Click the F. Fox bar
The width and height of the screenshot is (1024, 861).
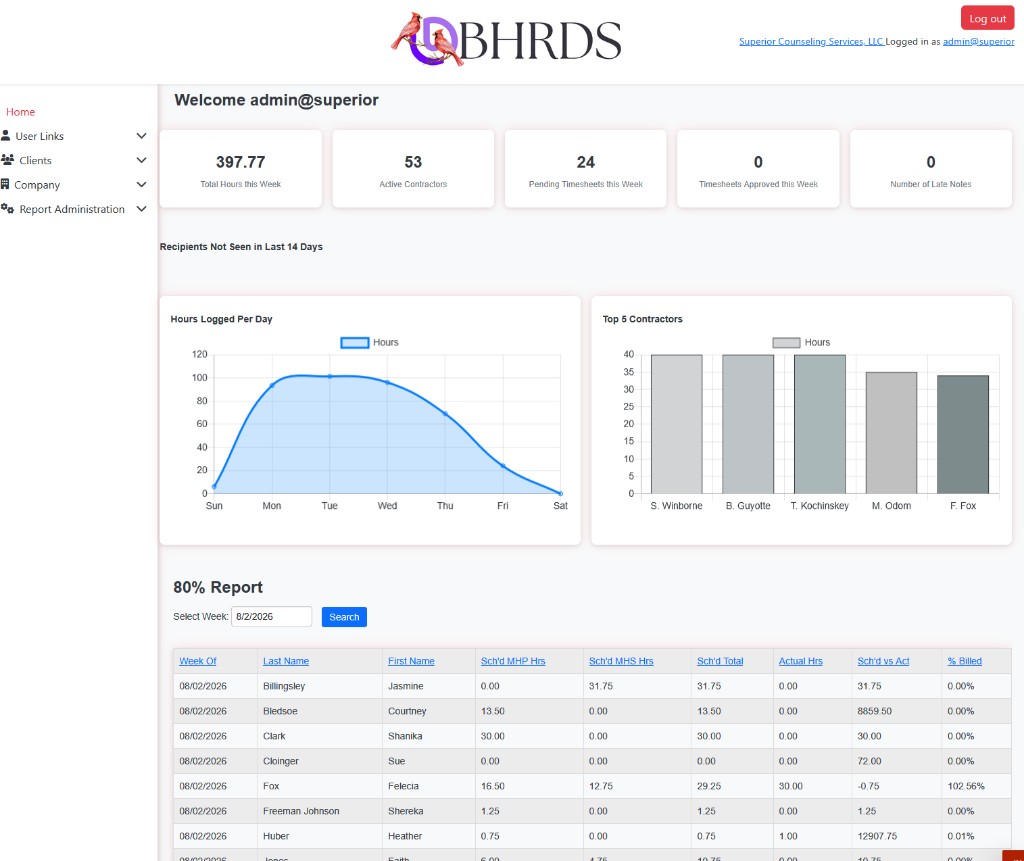point(963,434)
